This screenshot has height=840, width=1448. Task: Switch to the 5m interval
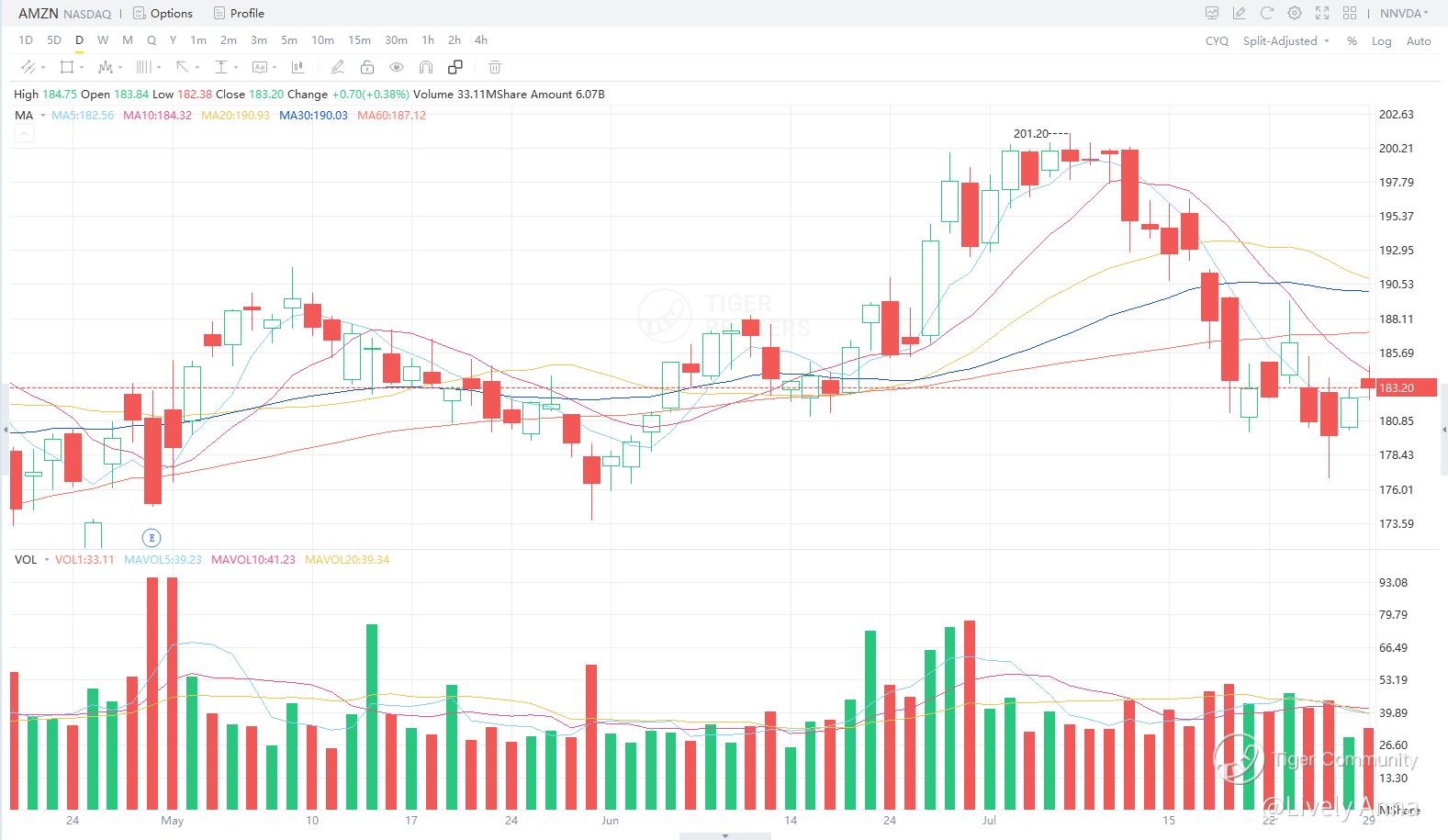click(289, 40)
